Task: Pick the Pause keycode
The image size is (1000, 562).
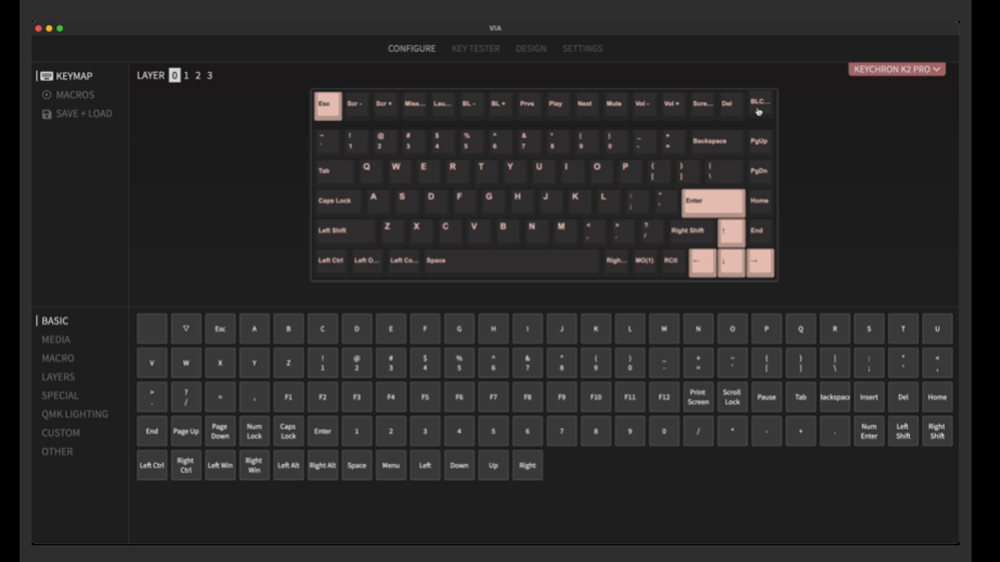Action: coord(767,397)
